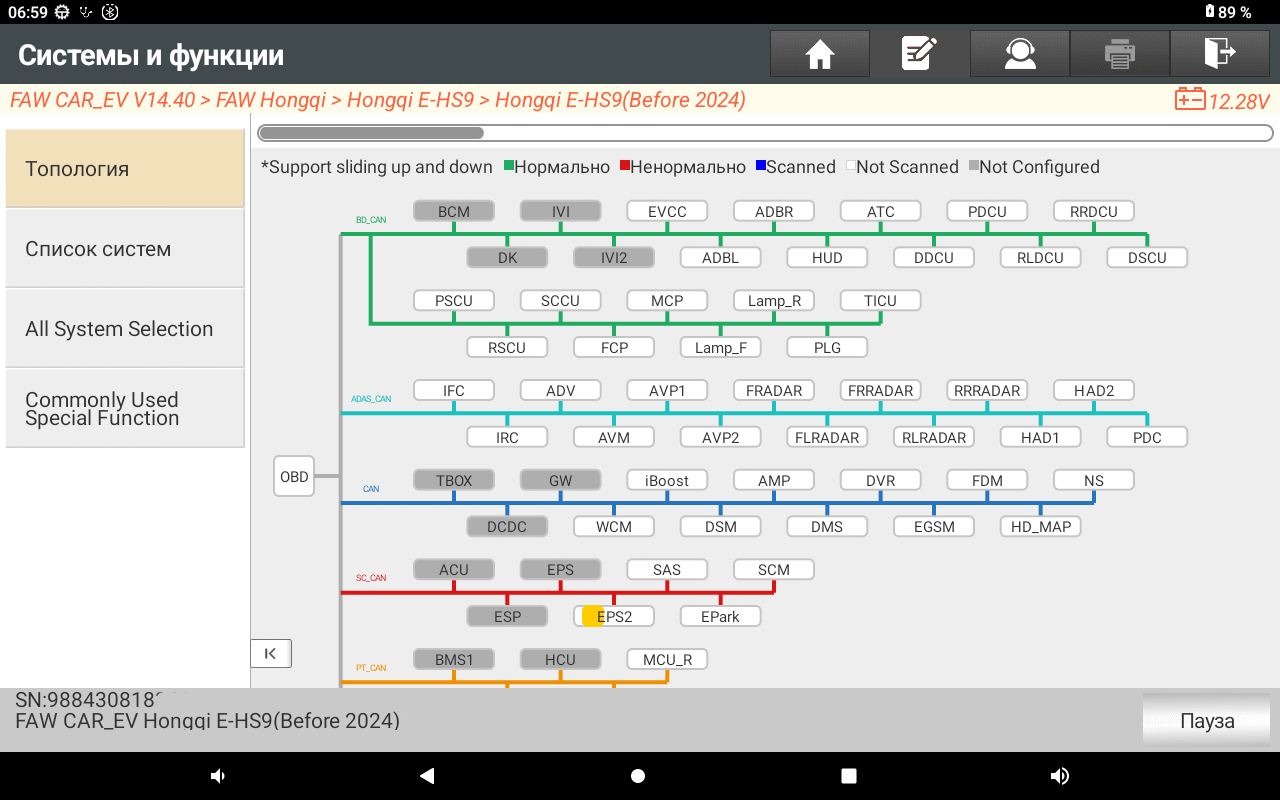This screenshot has width=1280, height=800.
Task: Open the Топология tab
Action: click(125, 168)
